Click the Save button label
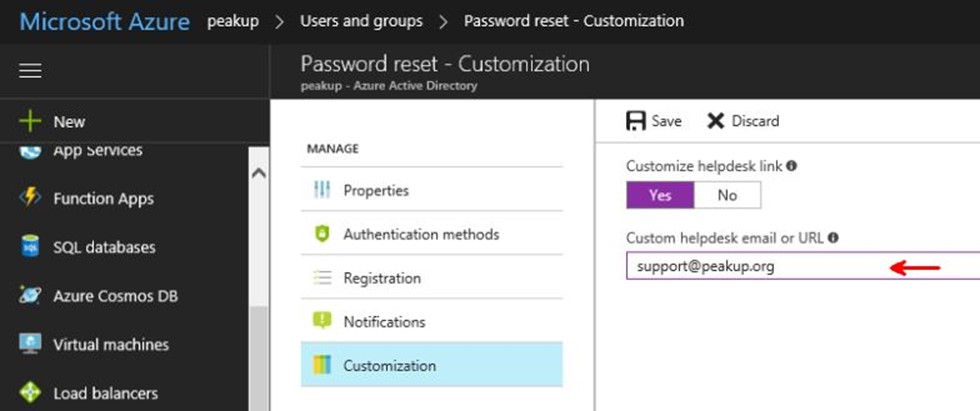The width and height of the screenshot is (980, 411). [x=666, y=121]
